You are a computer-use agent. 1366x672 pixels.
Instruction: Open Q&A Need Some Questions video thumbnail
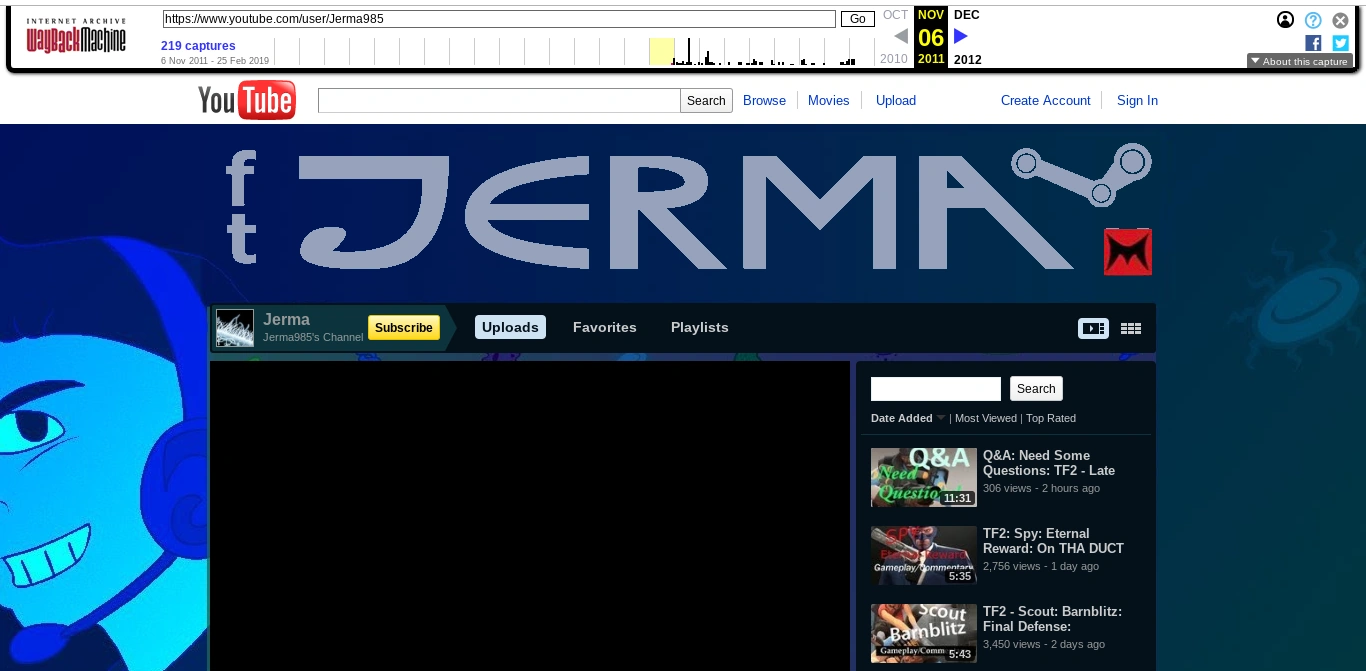pos(924,477)
